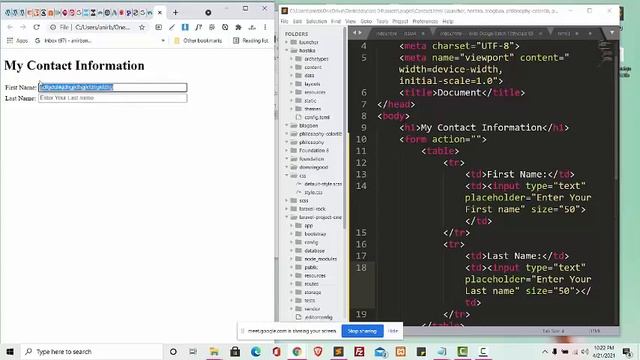Expand the node_modules folder

point(291,259)
